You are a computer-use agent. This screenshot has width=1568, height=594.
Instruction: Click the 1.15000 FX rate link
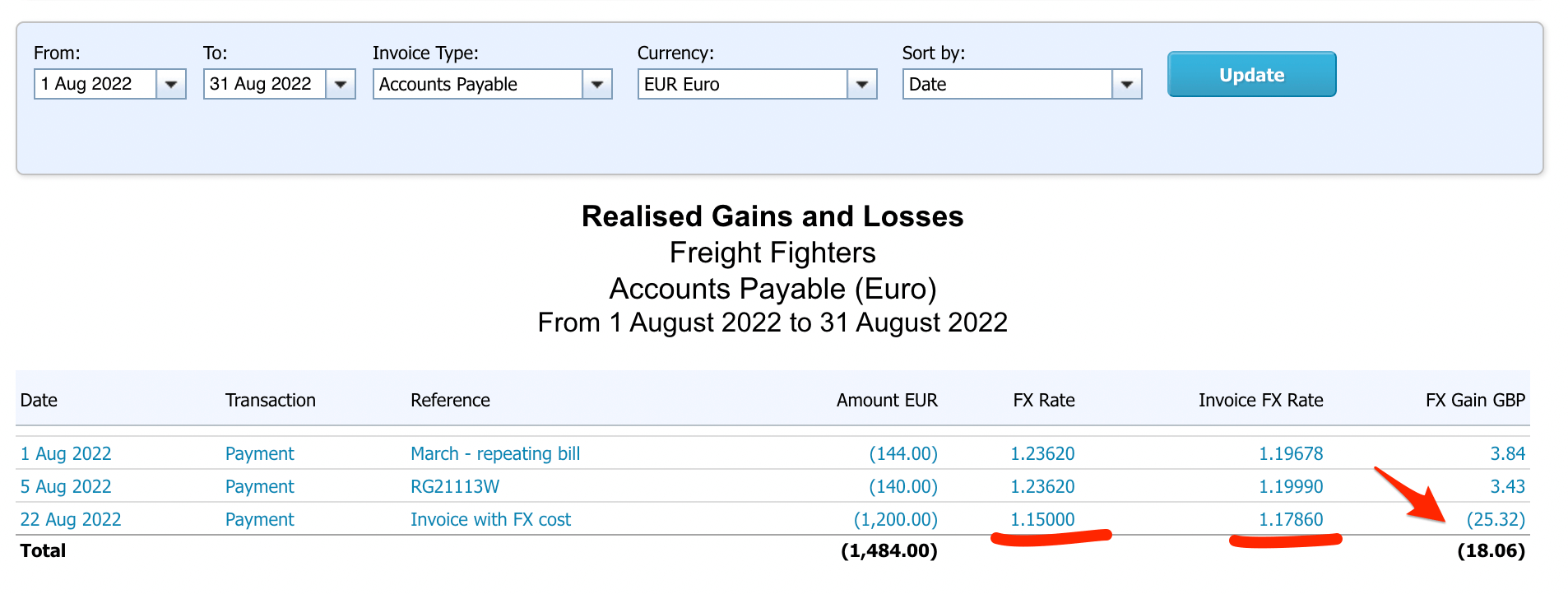coord(1042,520)
